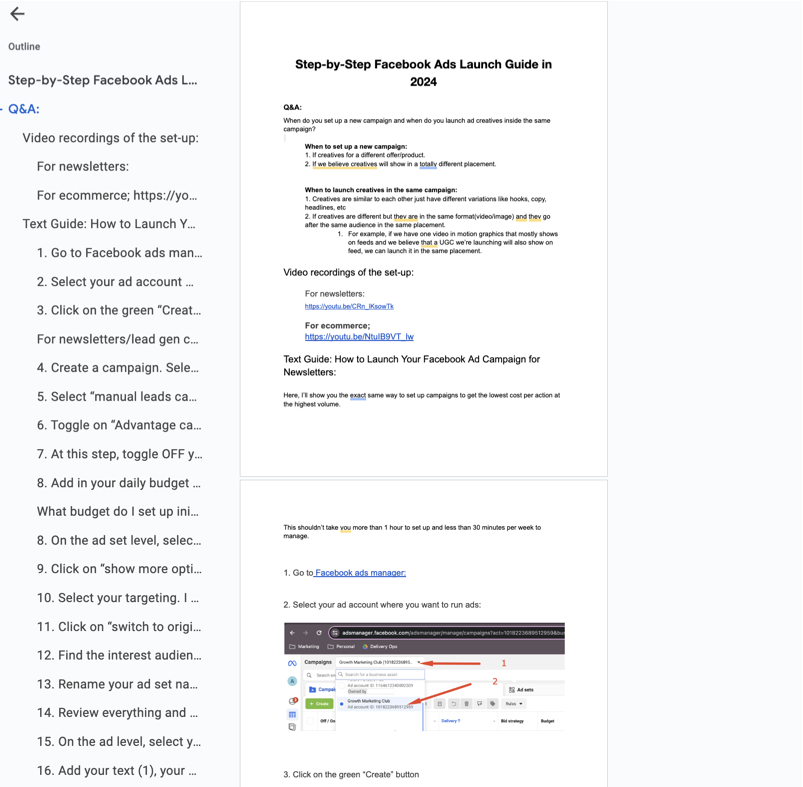803x787 pixels.
Task: Check the campaign row checkbox under Off/On
Action: point(310,719)
